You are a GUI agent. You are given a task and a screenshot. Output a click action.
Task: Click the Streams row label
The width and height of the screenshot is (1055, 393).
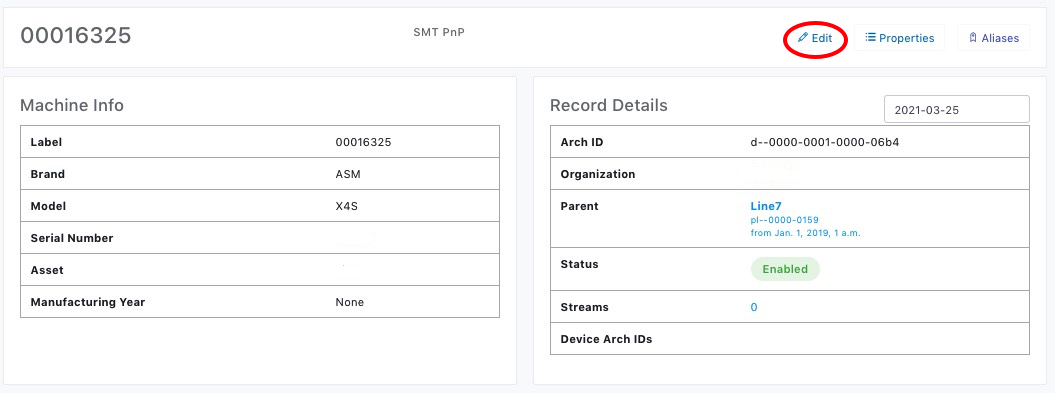pos(584,308)
